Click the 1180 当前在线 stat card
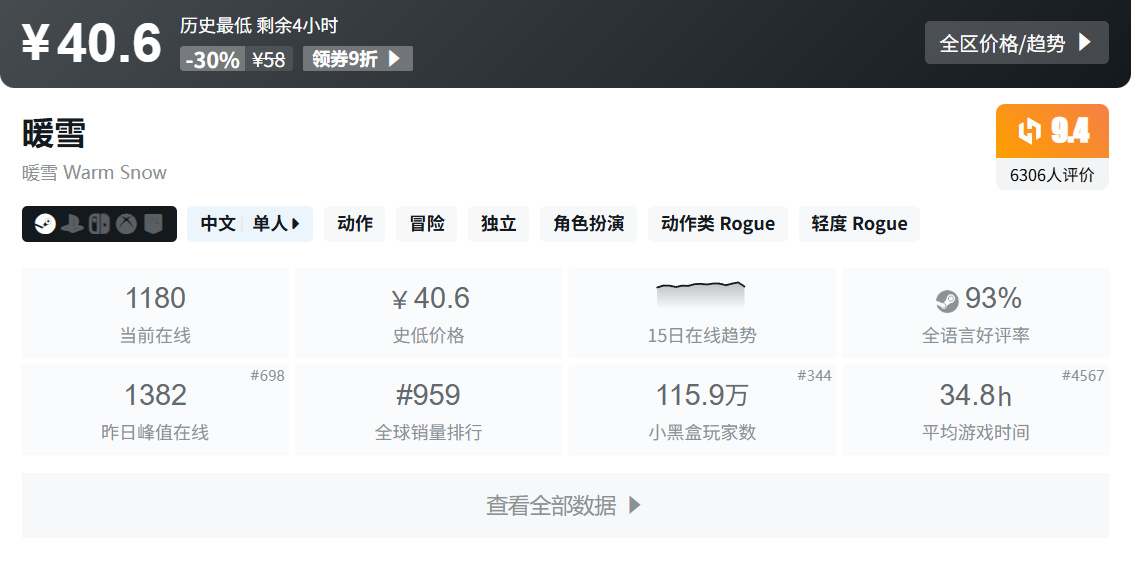The width and height of the screenshot is (1134, 565). coord(155,313)
